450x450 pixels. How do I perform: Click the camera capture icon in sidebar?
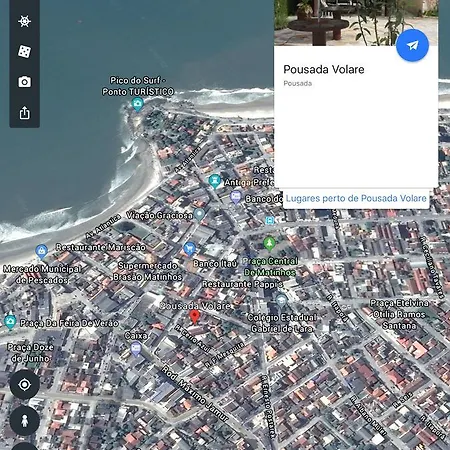(x=24, y=82)
